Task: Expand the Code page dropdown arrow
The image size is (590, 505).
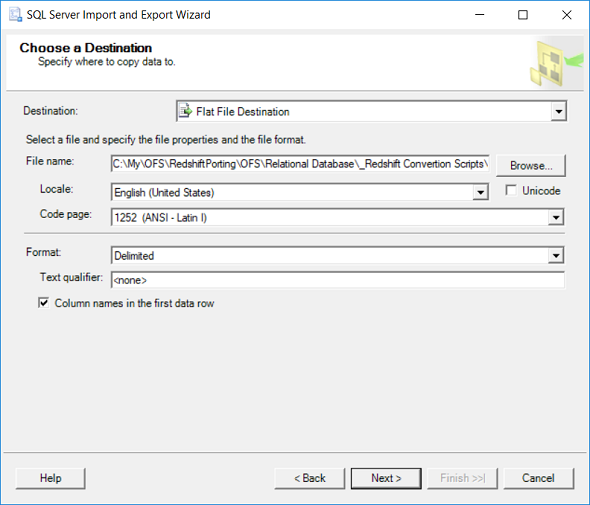Action: (556, 218)
